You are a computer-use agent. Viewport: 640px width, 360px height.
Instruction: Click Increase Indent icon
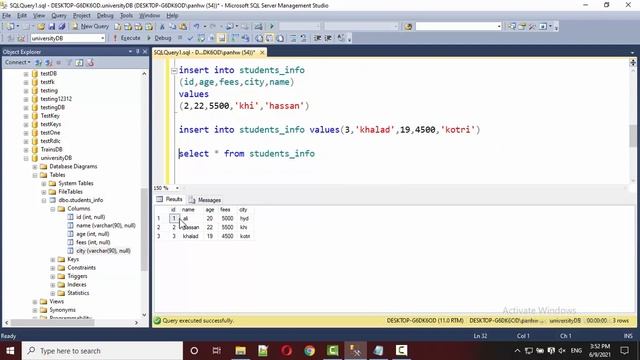[x=328, y=38]
